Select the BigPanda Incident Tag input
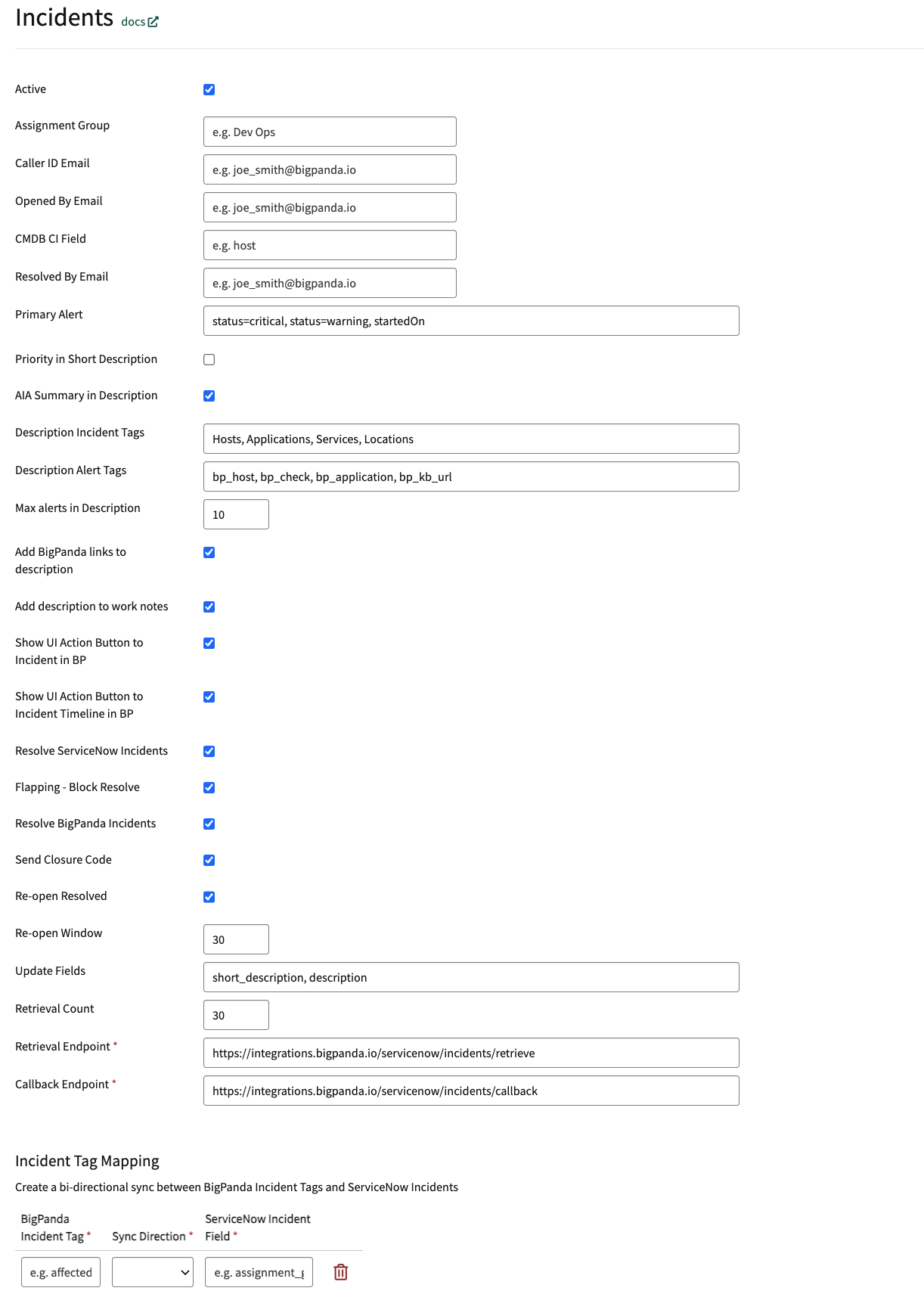The height and width of the screenshot is (1294, 924). pos(60,1272)
